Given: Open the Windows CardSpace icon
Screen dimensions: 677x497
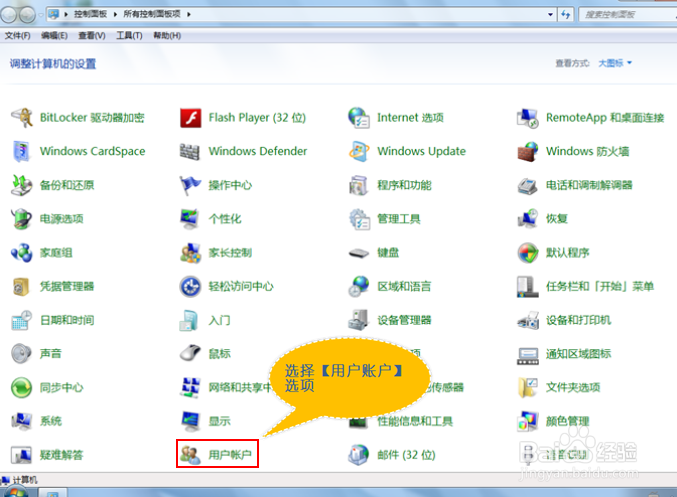Looking at the screenshot, I should click(x=22, y=152).
